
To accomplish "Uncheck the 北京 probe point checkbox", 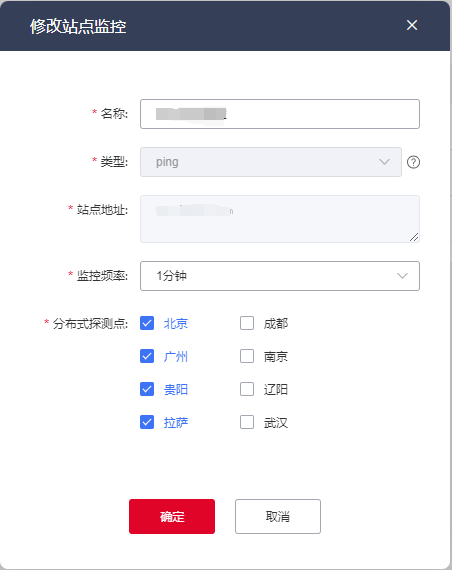I will [147, 323].
